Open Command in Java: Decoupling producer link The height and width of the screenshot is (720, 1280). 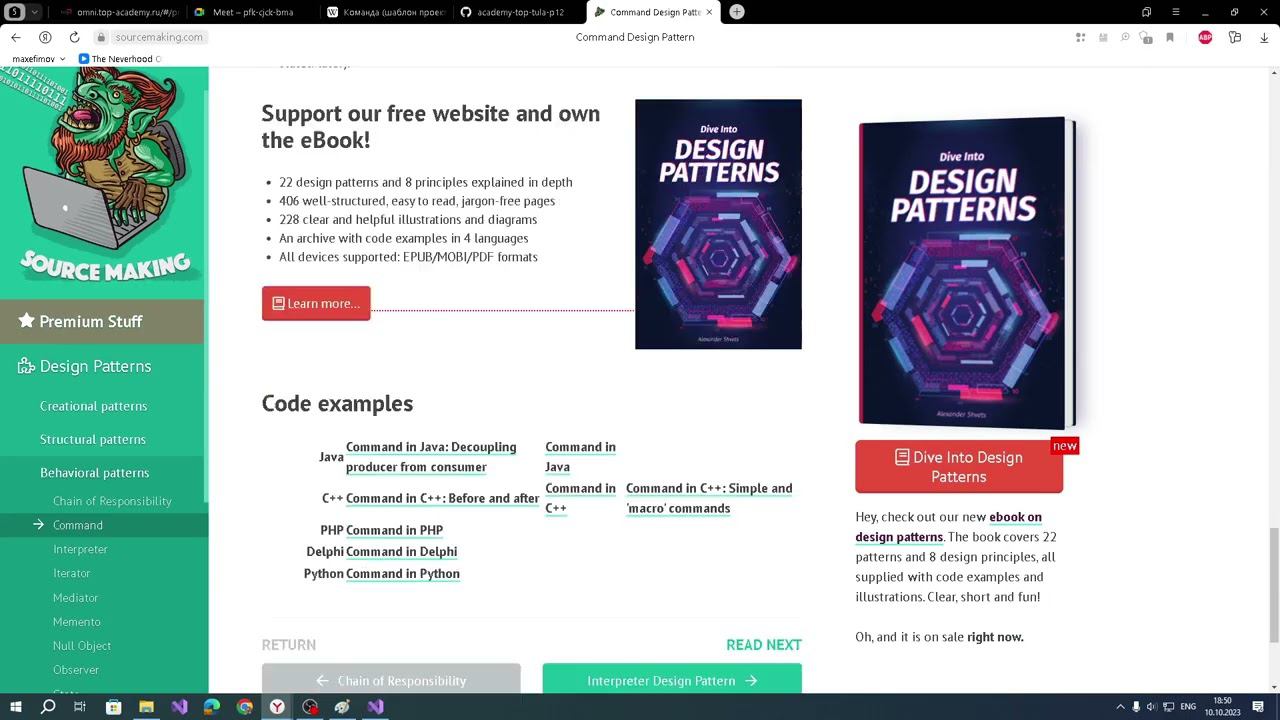[431, 457]
